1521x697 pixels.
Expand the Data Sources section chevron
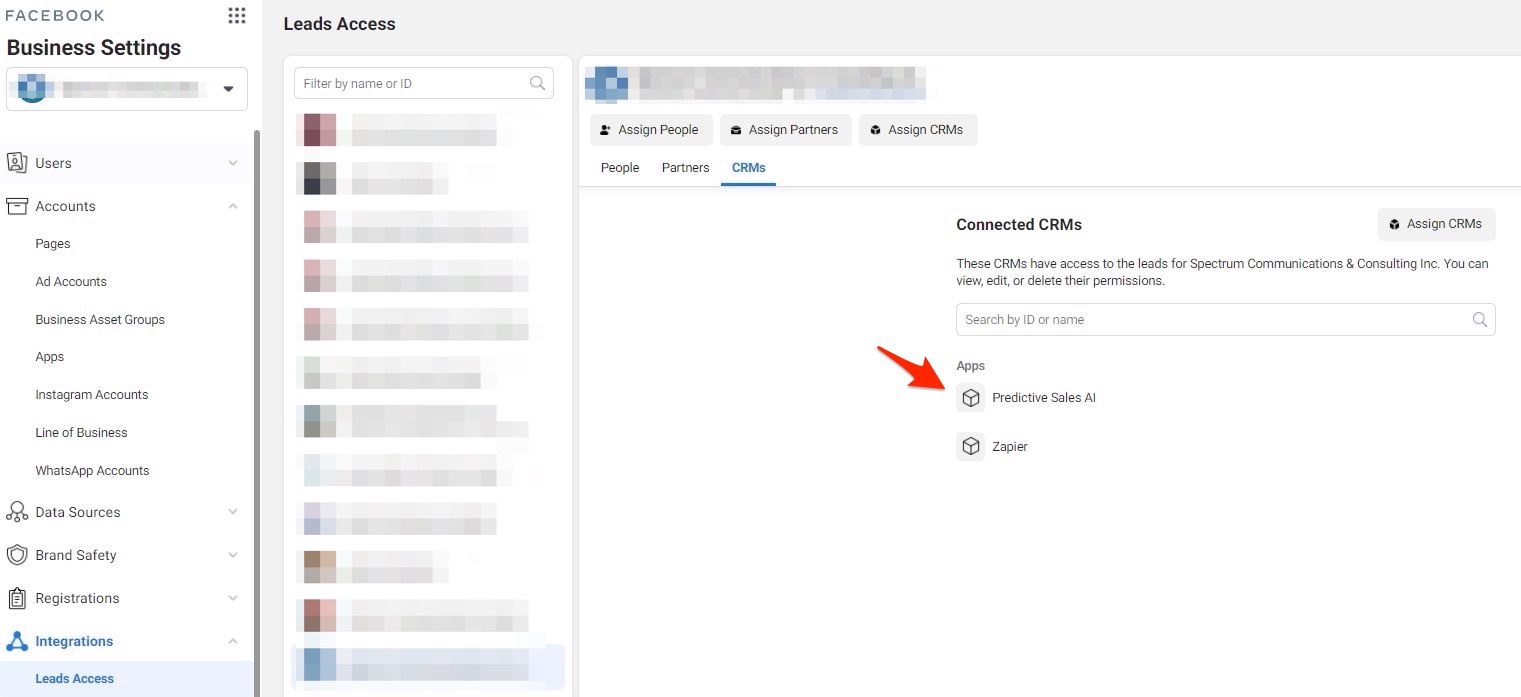[233, 512]
